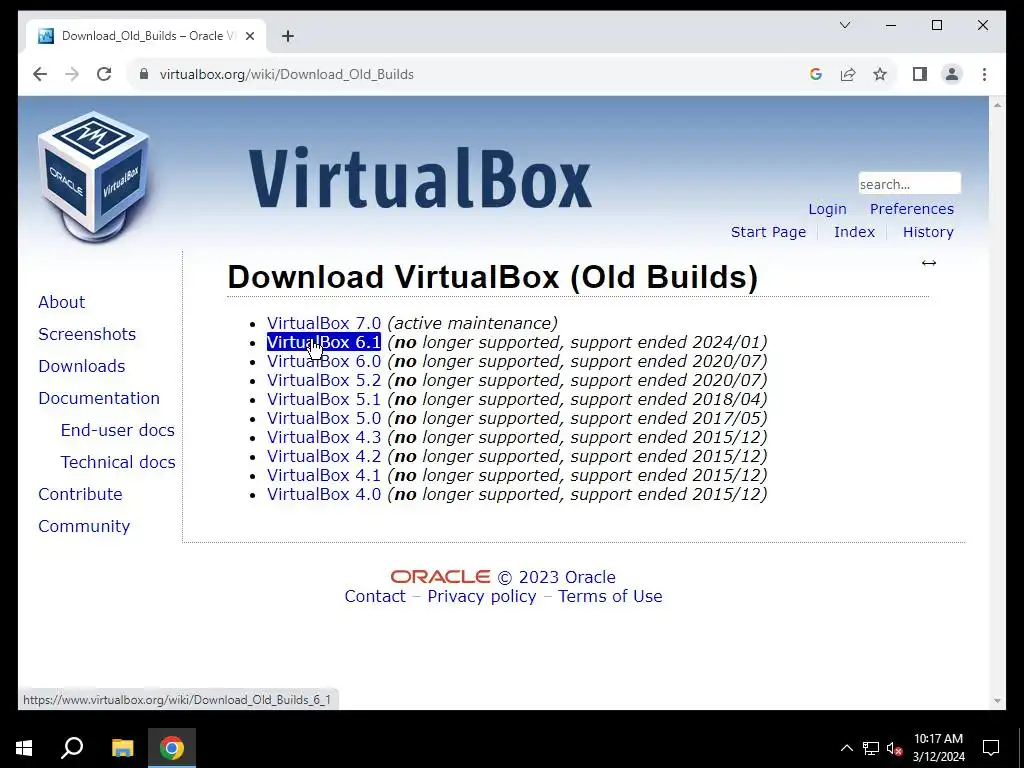Open a new tab with the plus button
This screenshot has height=768, width=1024.
(288, 36)
